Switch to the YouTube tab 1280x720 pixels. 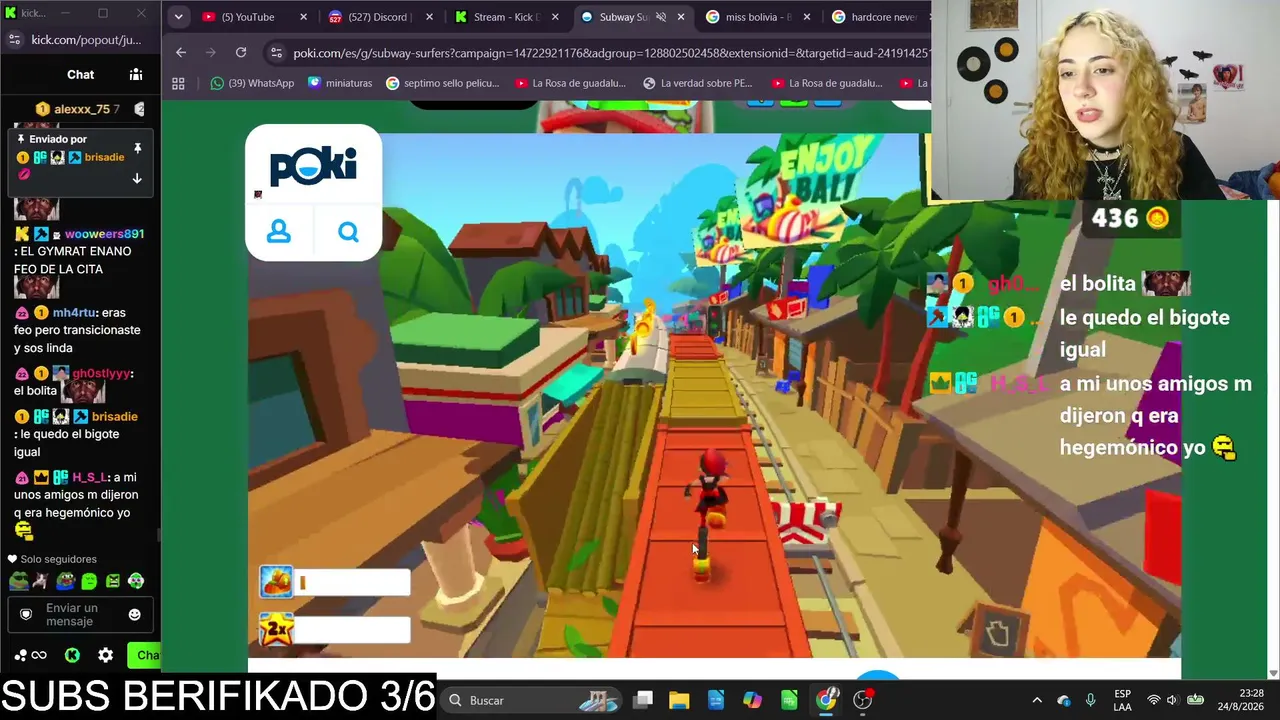248,17
